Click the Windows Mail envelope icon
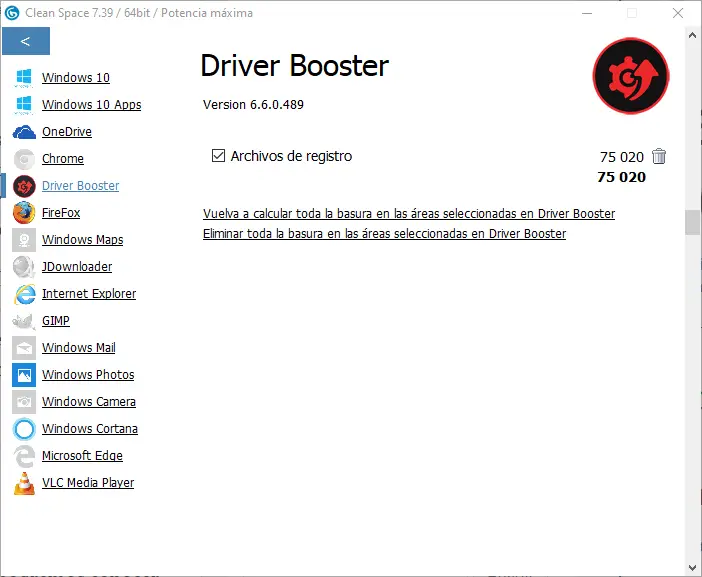 click(24, 348)
